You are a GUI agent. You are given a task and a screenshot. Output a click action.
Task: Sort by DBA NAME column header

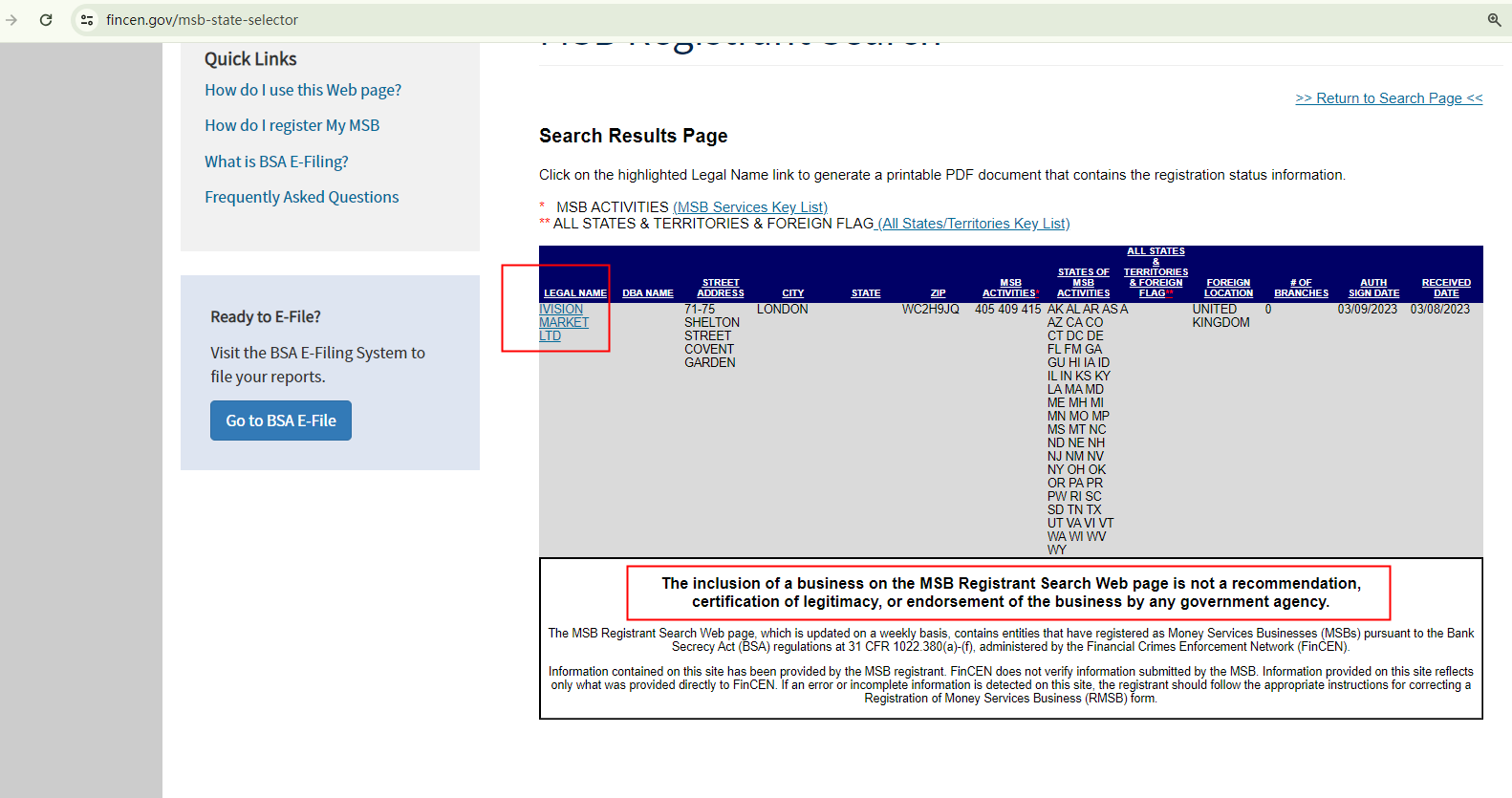648,293
